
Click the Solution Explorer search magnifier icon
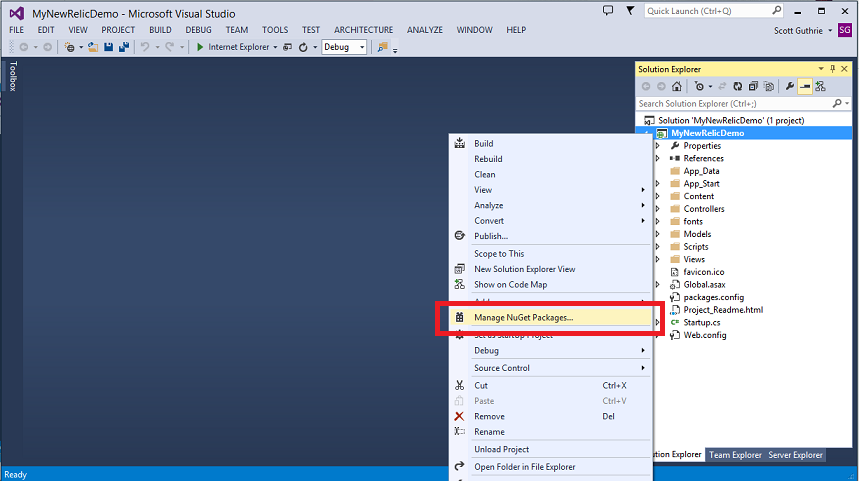837,104
